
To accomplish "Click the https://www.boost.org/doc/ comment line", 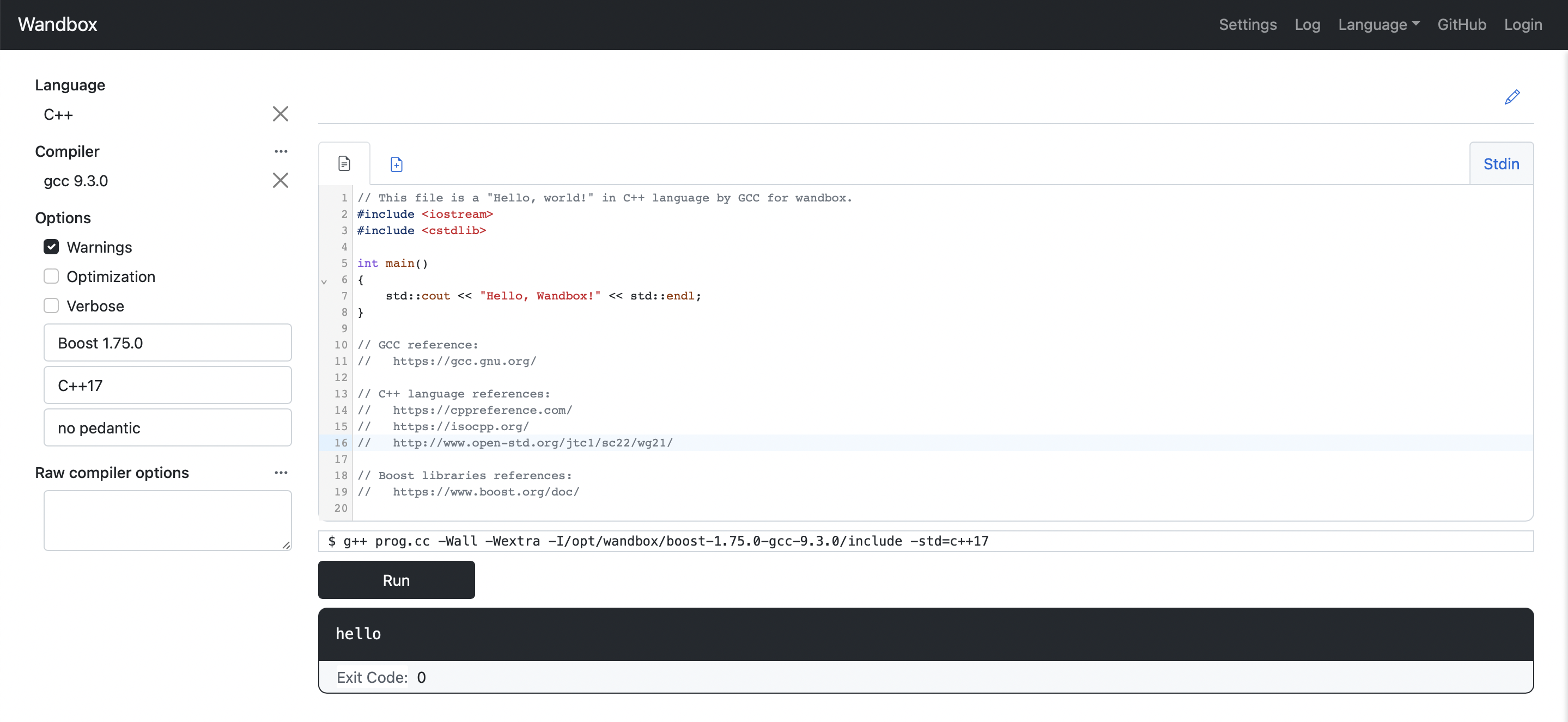I will tap(468, 492).
